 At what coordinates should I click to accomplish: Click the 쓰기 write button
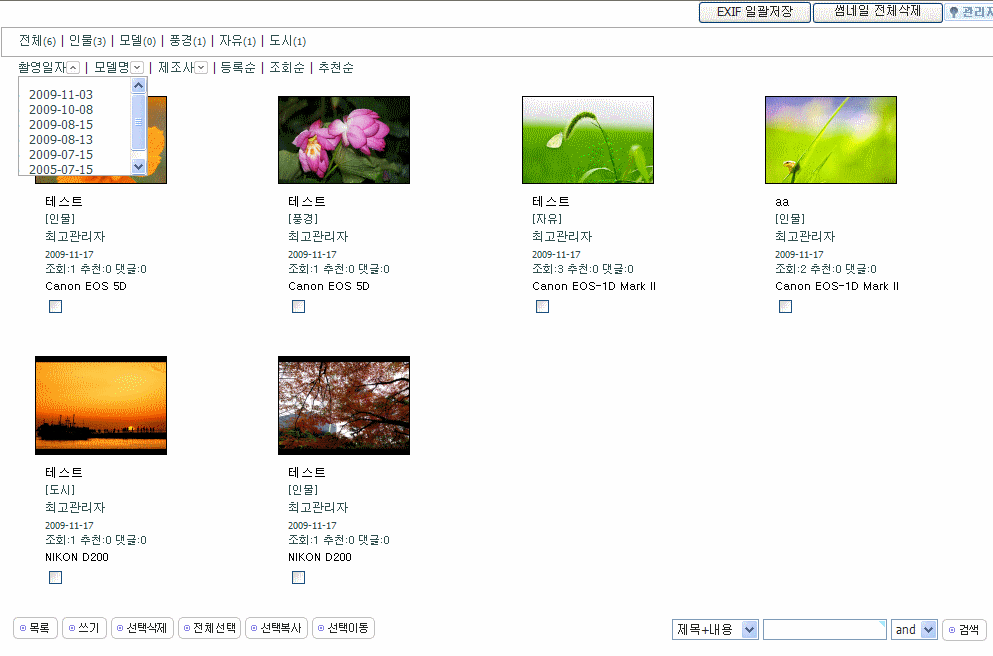point(84,628)
